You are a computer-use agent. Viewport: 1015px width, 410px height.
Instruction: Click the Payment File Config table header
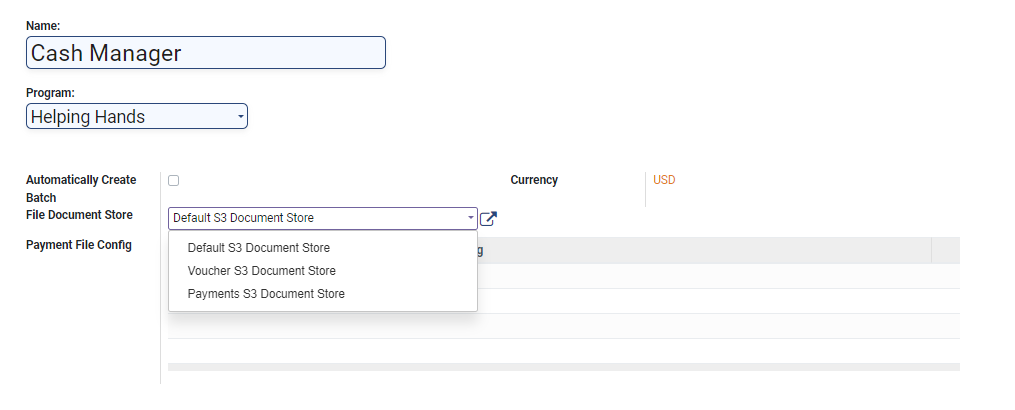(x=700, y=250)
